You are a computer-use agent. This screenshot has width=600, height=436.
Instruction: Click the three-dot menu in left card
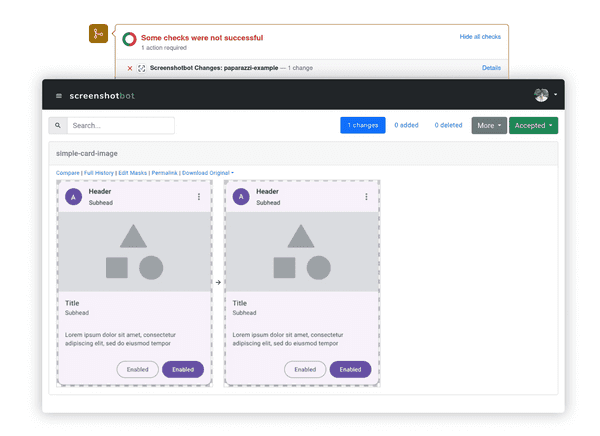[x=199, y=197]
